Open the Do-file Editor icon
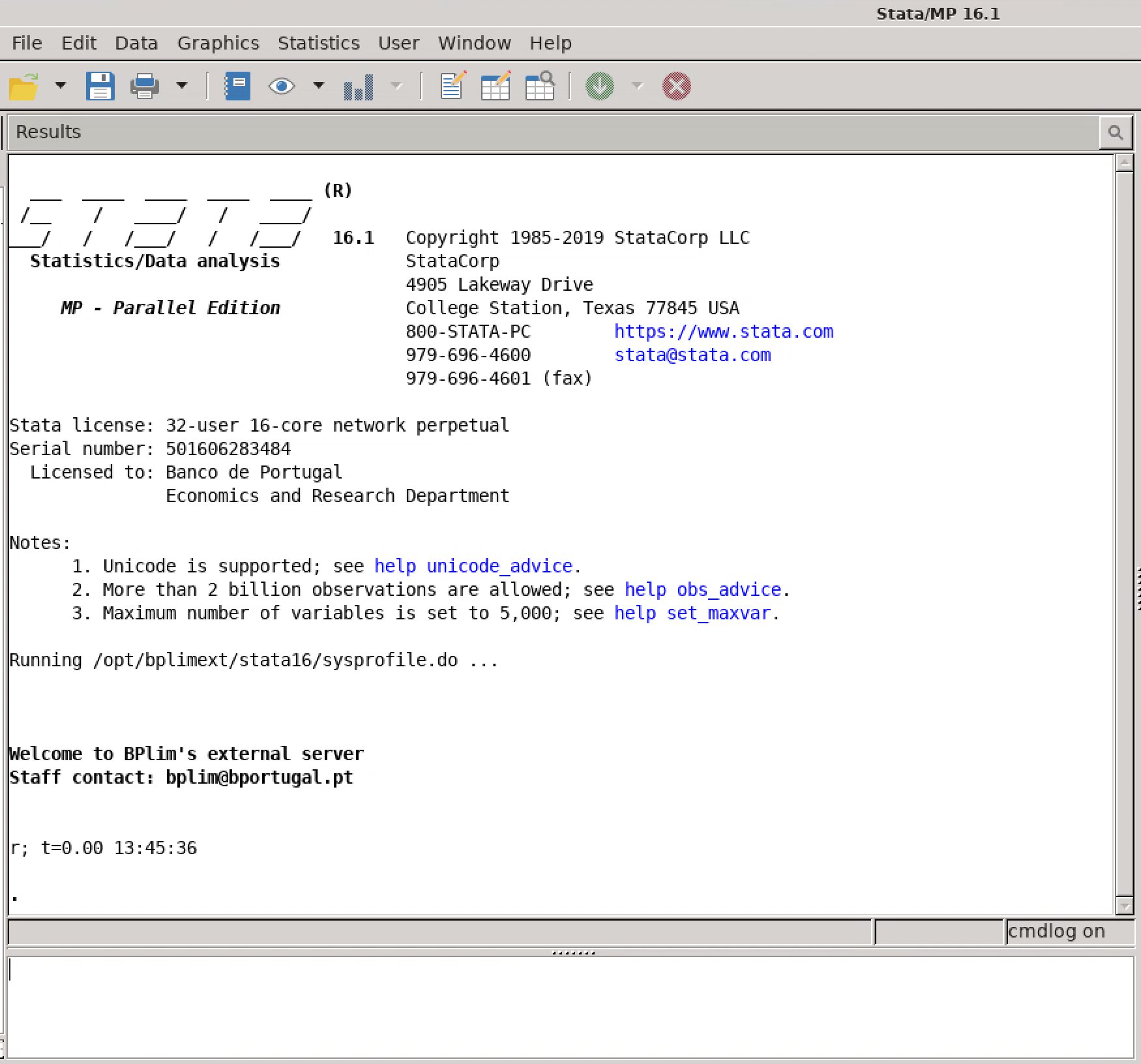 click(x=452, y=86)
